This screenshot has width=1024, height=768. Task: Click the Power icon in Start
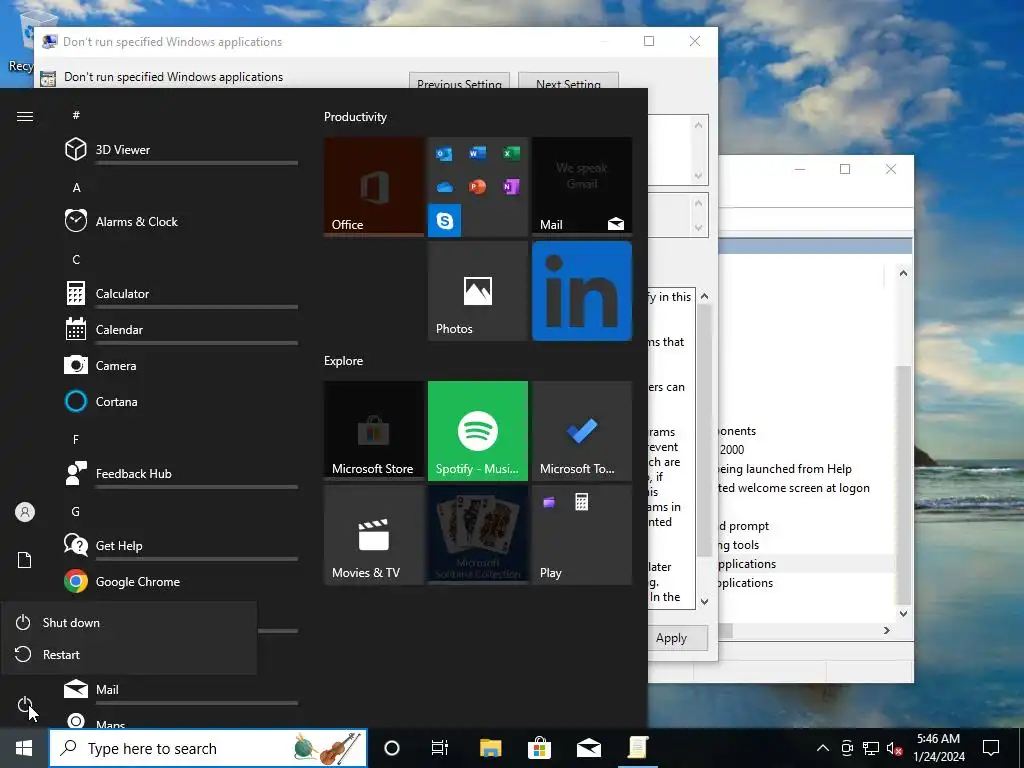pyautogui.click(x=25, y=705)
